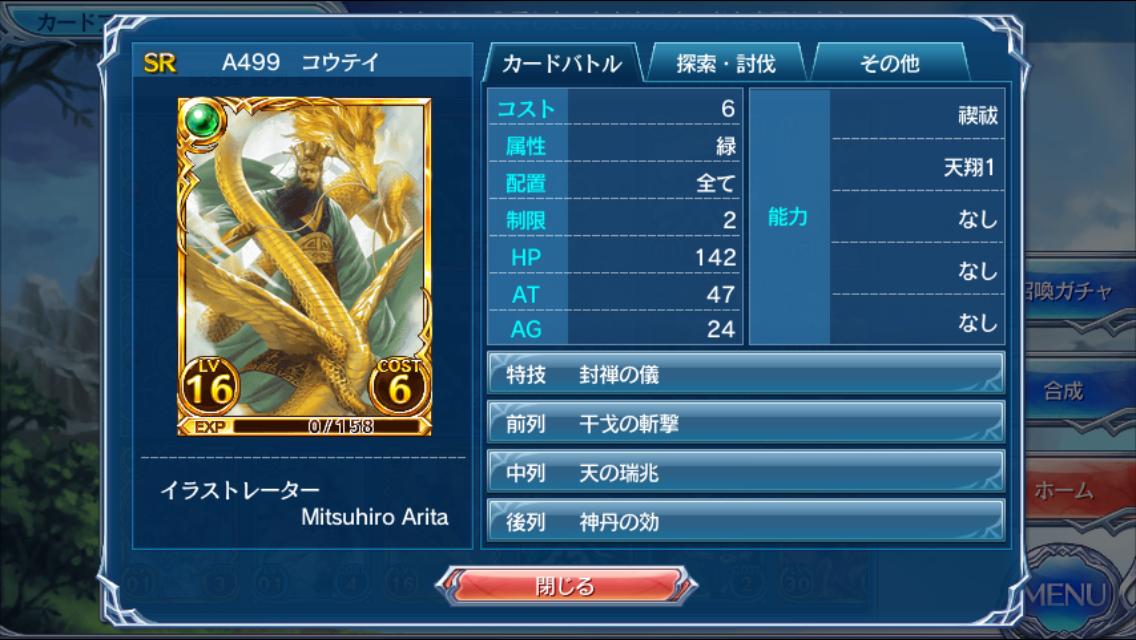This screenshot has height=640, width=1136.
Task: Click the EXP 0/158 progress bar
Action: click(x=304, y=426)
